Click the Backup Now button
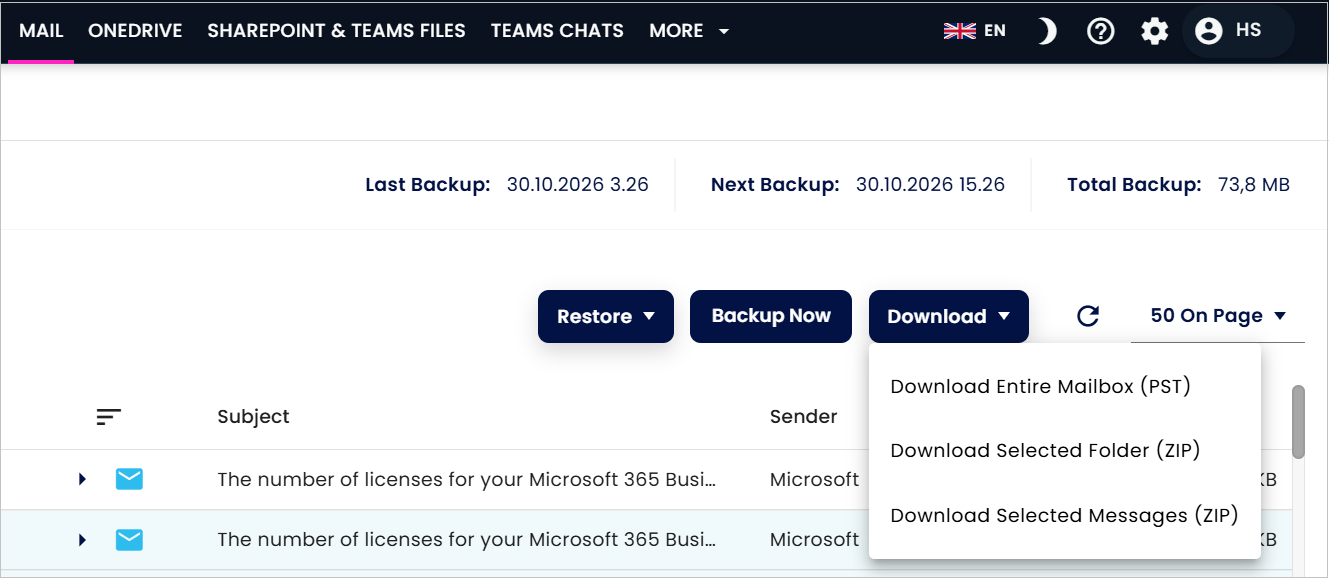Screen dimensions: 1329x578 coord(771,316)
